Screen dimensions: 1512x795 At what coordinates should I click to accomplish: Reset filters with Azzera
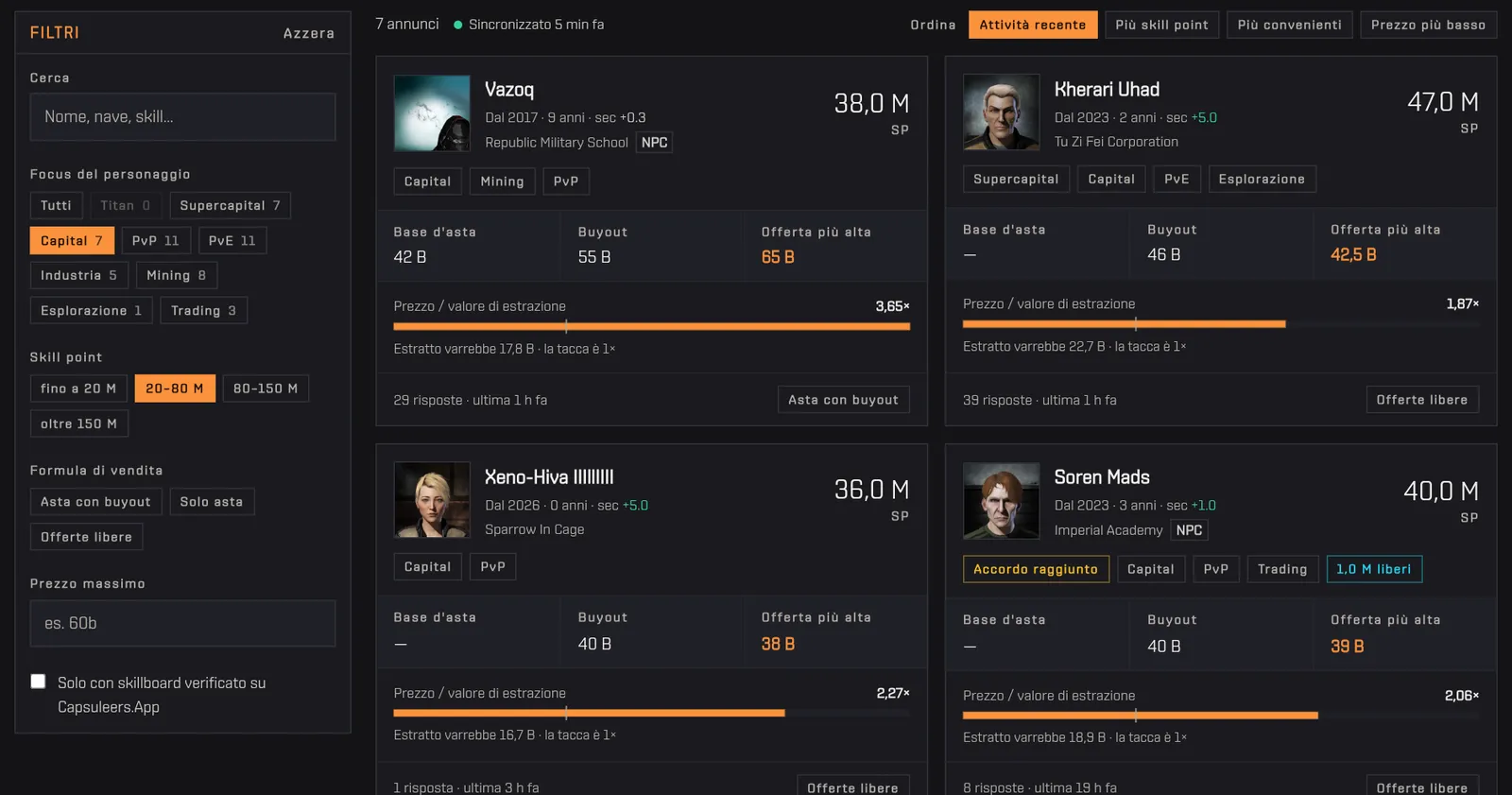point(309,33)
